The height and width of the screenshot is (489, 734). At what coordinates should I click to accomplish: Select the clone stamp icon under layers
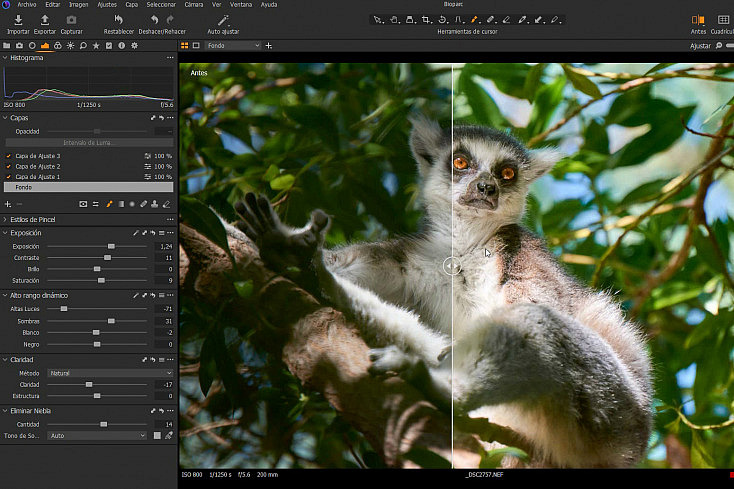154,204
